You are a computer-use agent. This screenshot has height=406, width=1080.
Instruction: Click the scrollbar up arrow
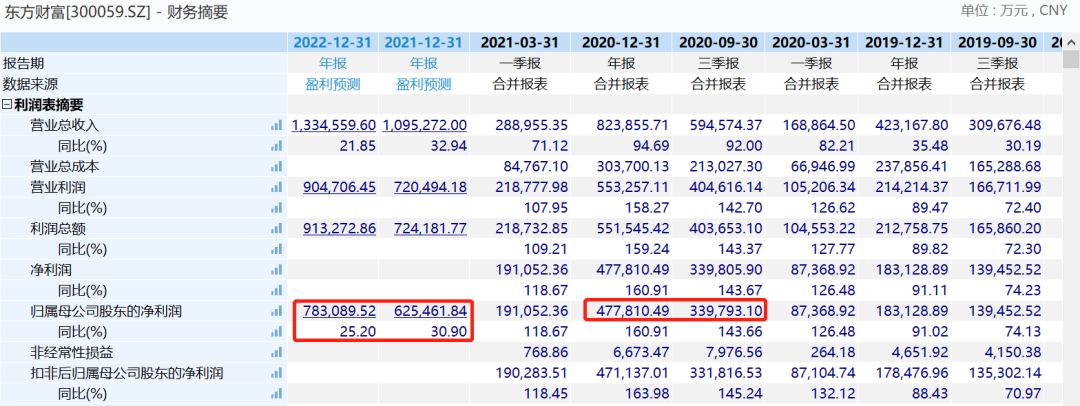point(1071,42)
